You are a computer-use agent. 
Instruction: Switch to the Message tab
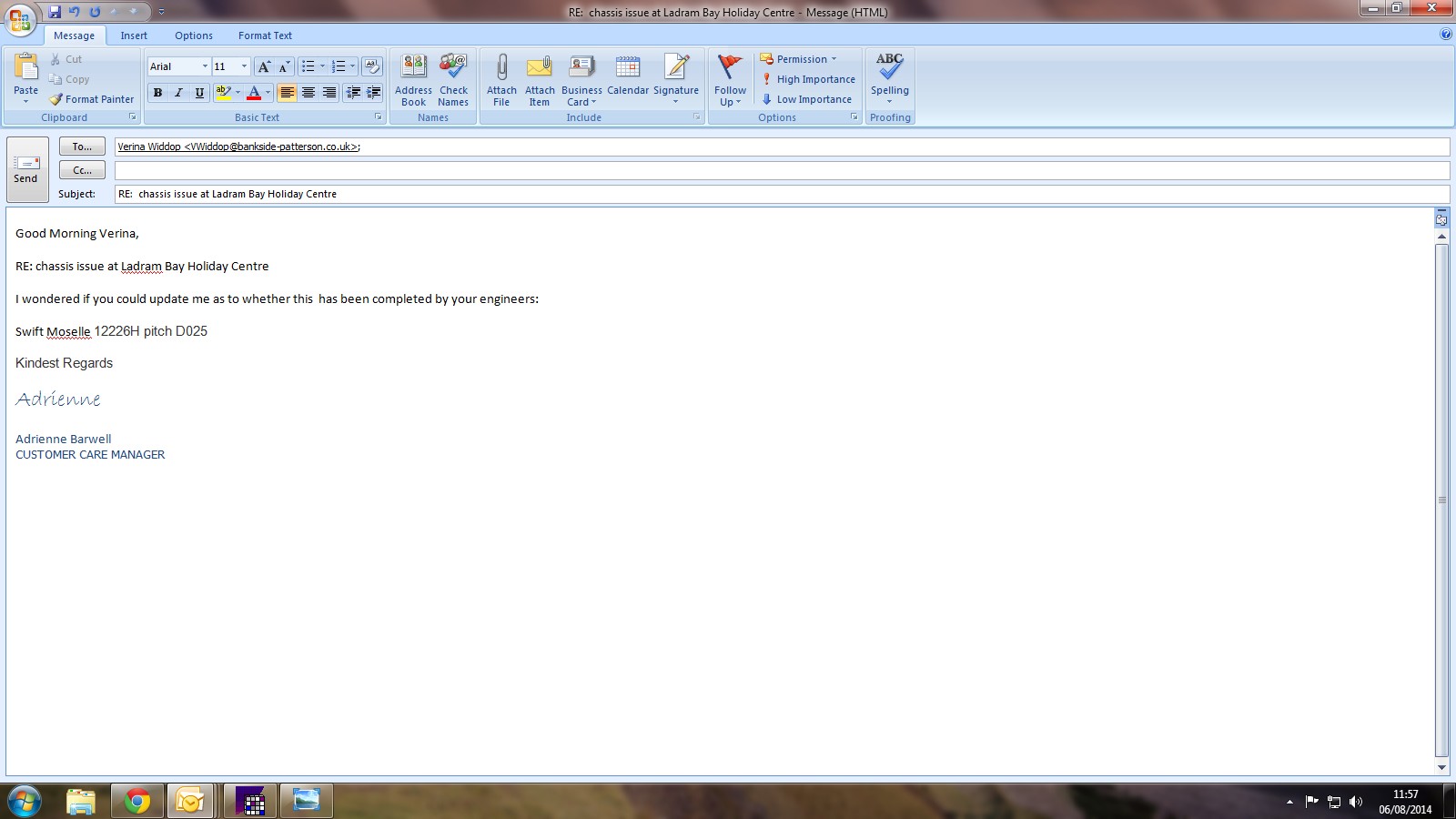(75, 35)
